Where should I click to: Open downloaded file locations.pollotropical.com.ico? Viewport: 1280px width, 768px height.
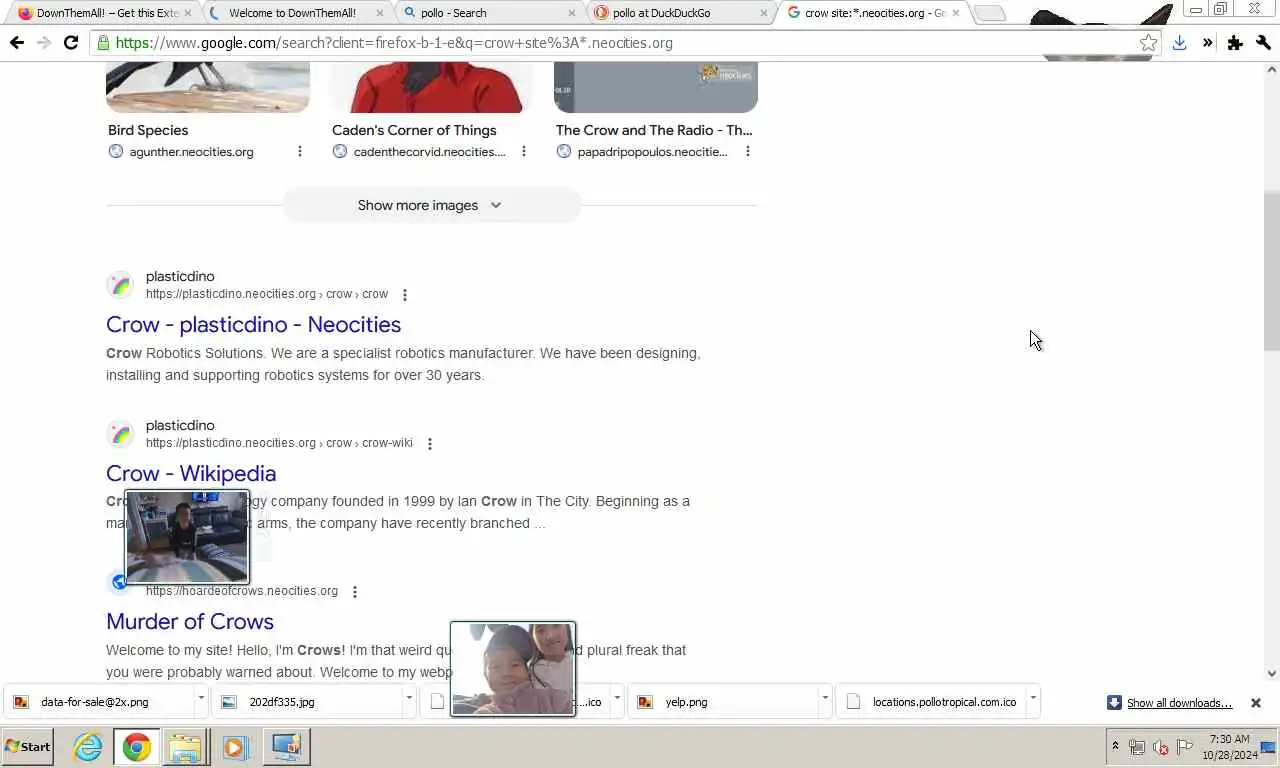(930, 702)
